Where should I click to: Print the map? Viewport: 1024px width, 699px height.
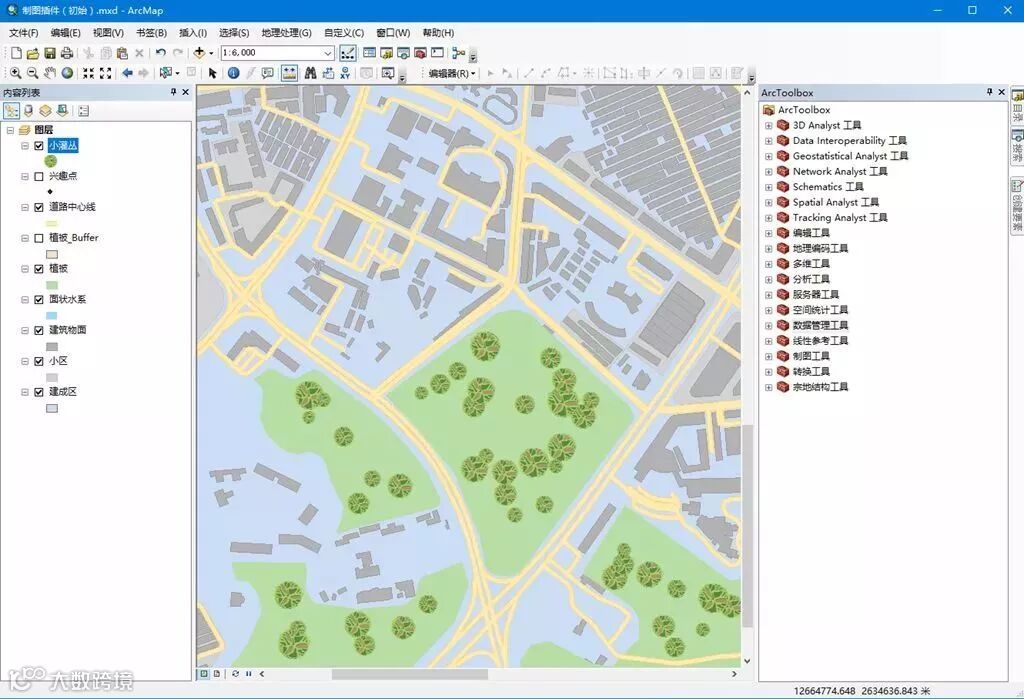point(67,53)
